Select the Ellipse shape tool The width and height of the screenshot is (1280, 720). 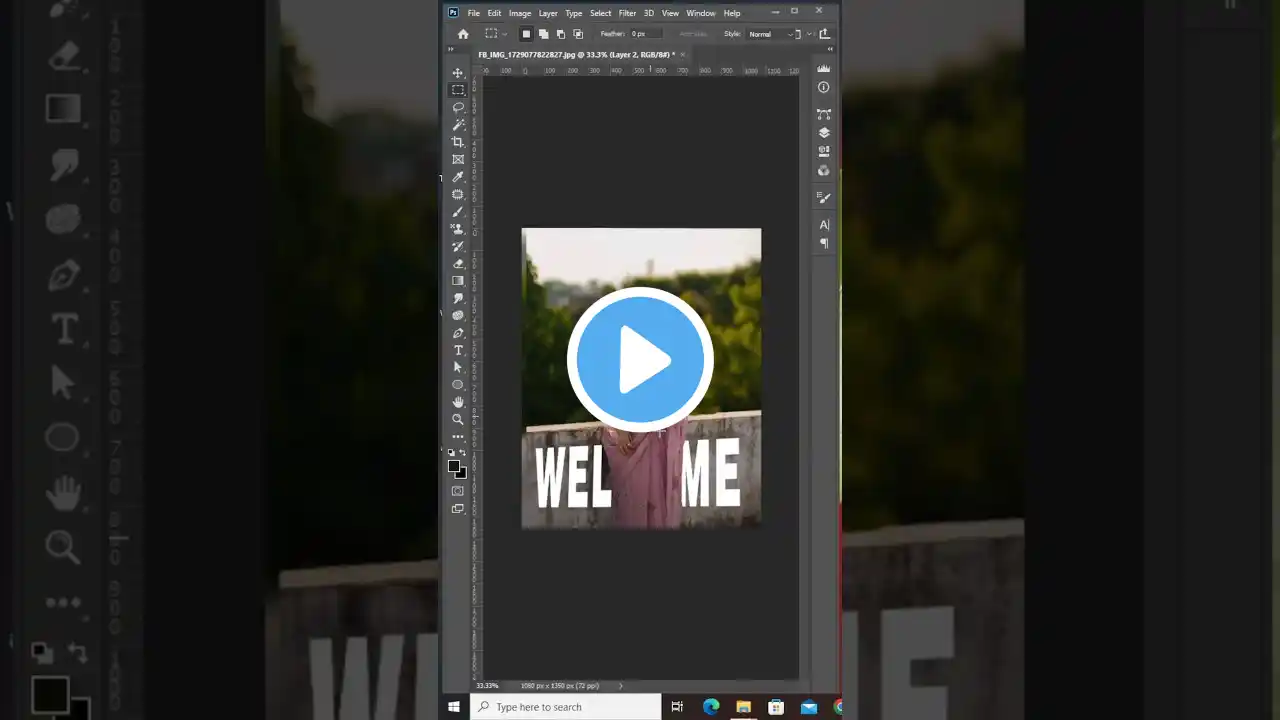[458, 384]
